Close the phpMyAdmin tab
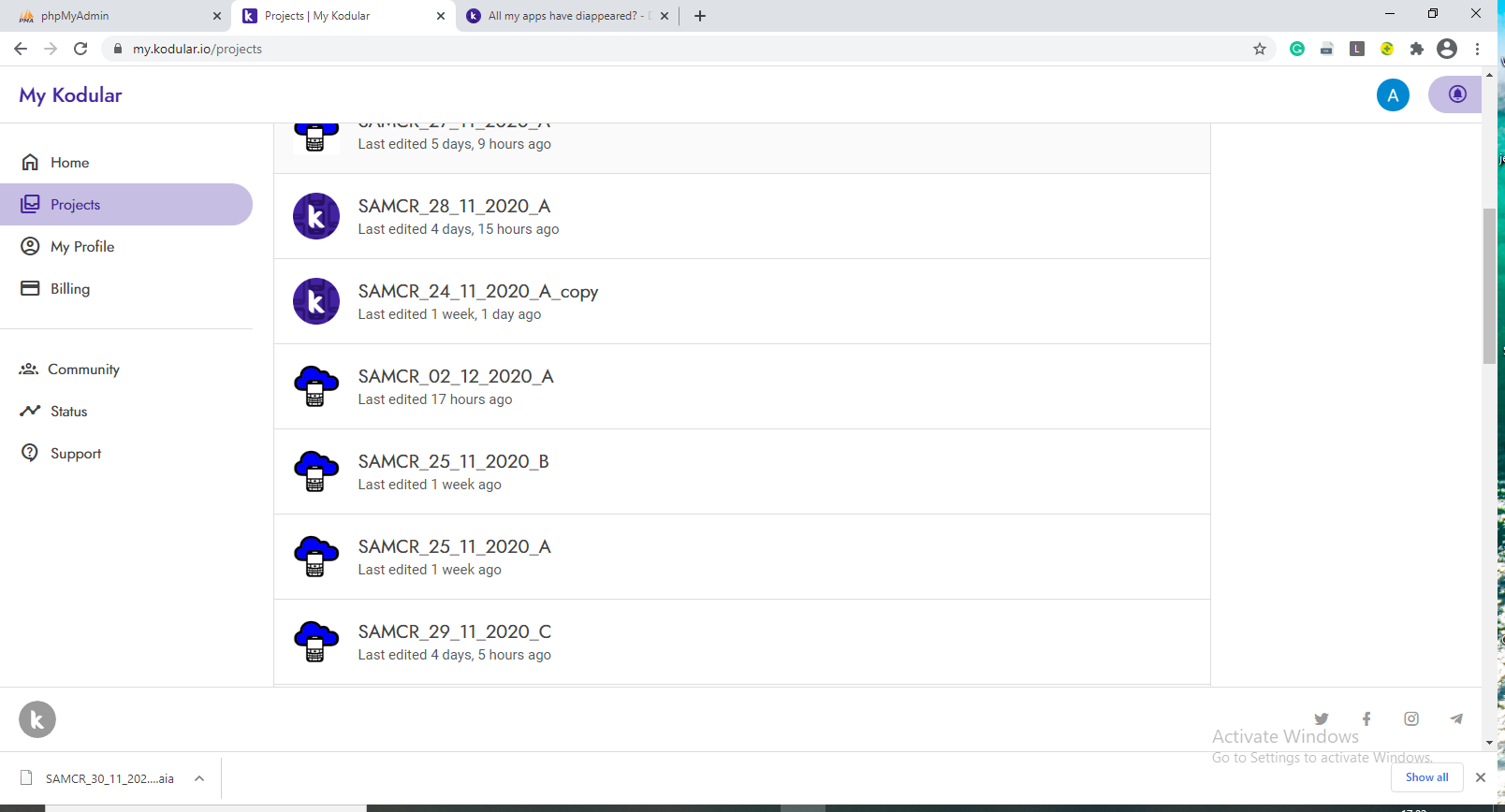Viewport: 1505px width, 812px height. pyautogui.click(x=217, y=16)
